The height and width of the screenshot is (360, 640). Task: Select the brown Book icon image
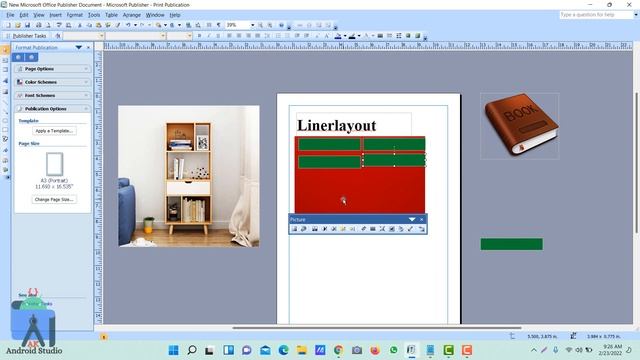coord(520,125)
